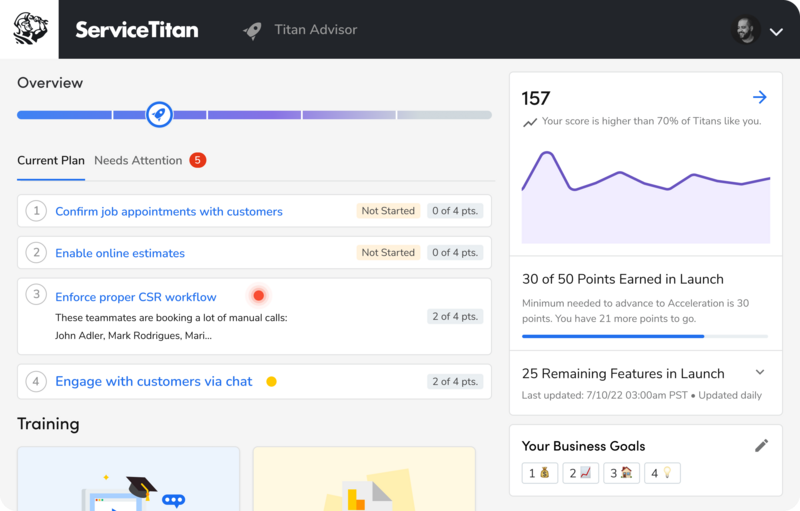The height and width of the screenshot is (511, 800).
Task: Click the rocket marker on Overview progress bar
Action: coord(159,114)
